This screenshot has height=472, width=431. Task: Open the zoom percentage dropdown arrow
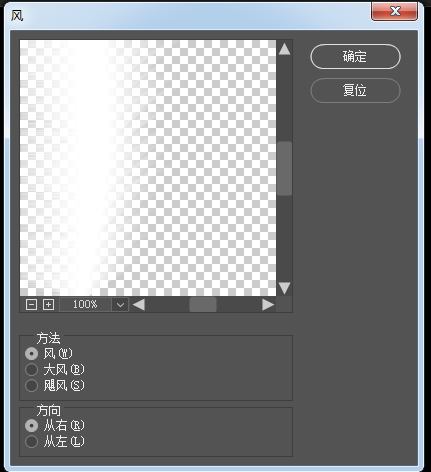[x=120, y=304]
